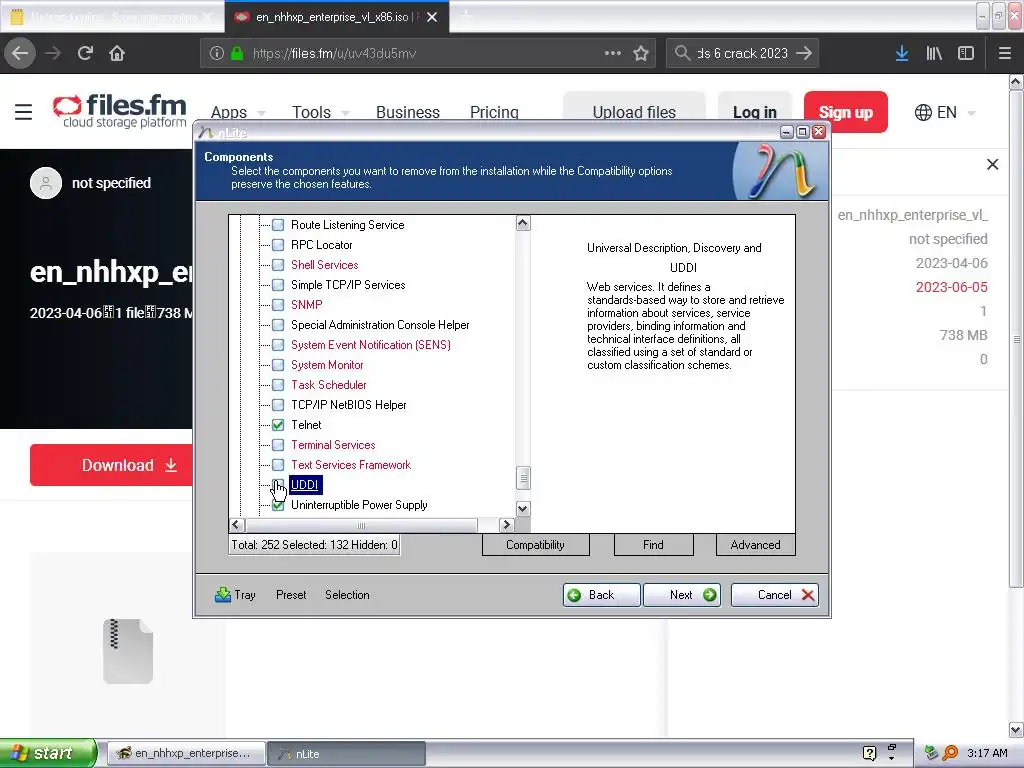Toggle Terminal Services checkbox

point(278,445)
